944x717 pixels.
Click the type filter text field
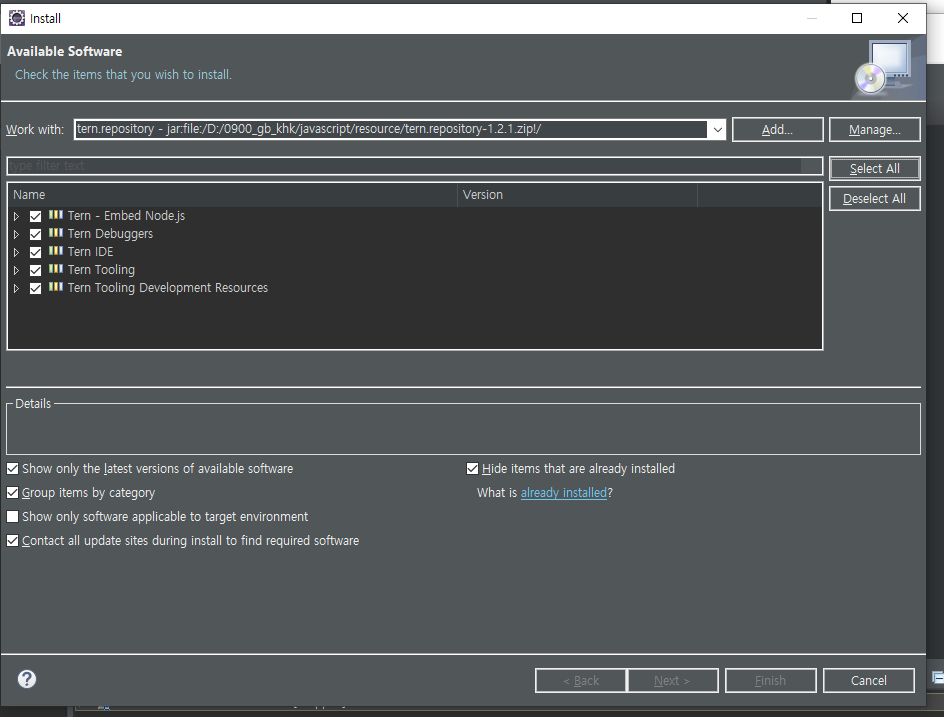[414, 166]
